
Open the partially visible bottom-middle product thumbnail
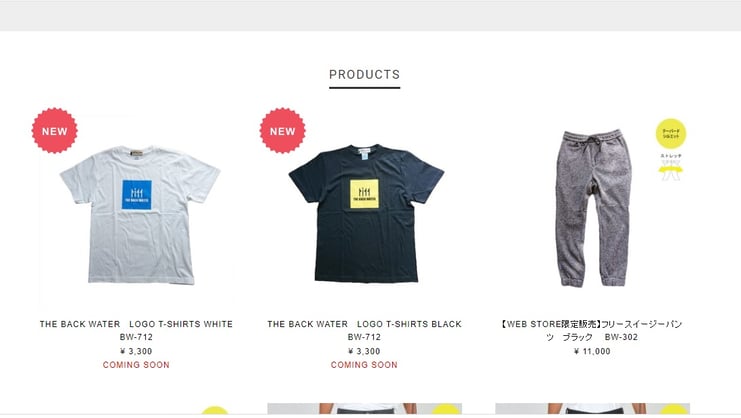click(364, 408)
